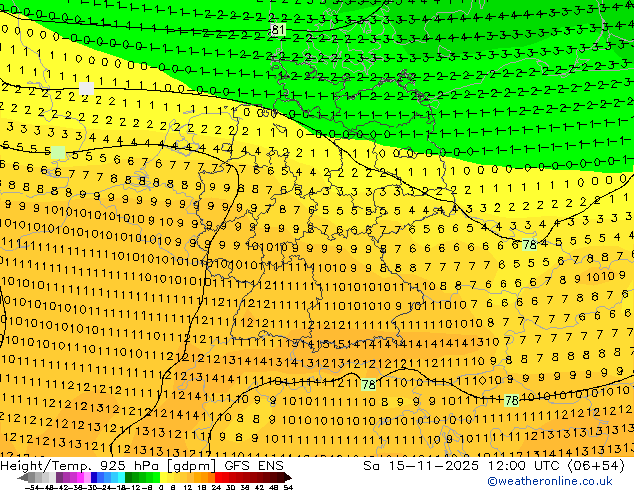Screen dimensions: 634x490
Task: Select the '12:00 UTC' time text
Action: (x=525, y=465)
